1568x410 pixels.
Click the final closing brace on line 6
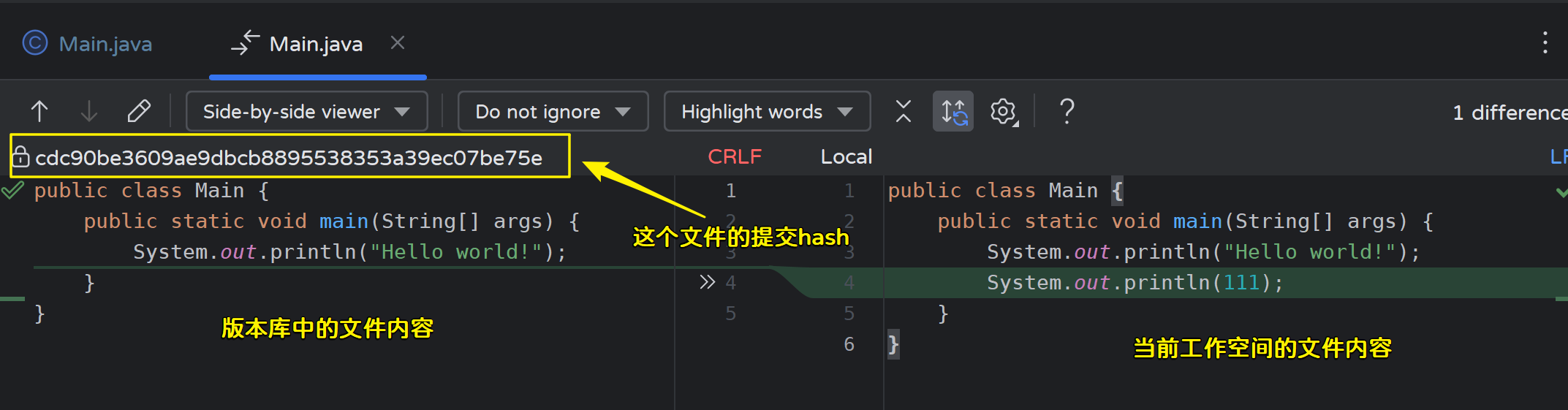tap(893, 344)
